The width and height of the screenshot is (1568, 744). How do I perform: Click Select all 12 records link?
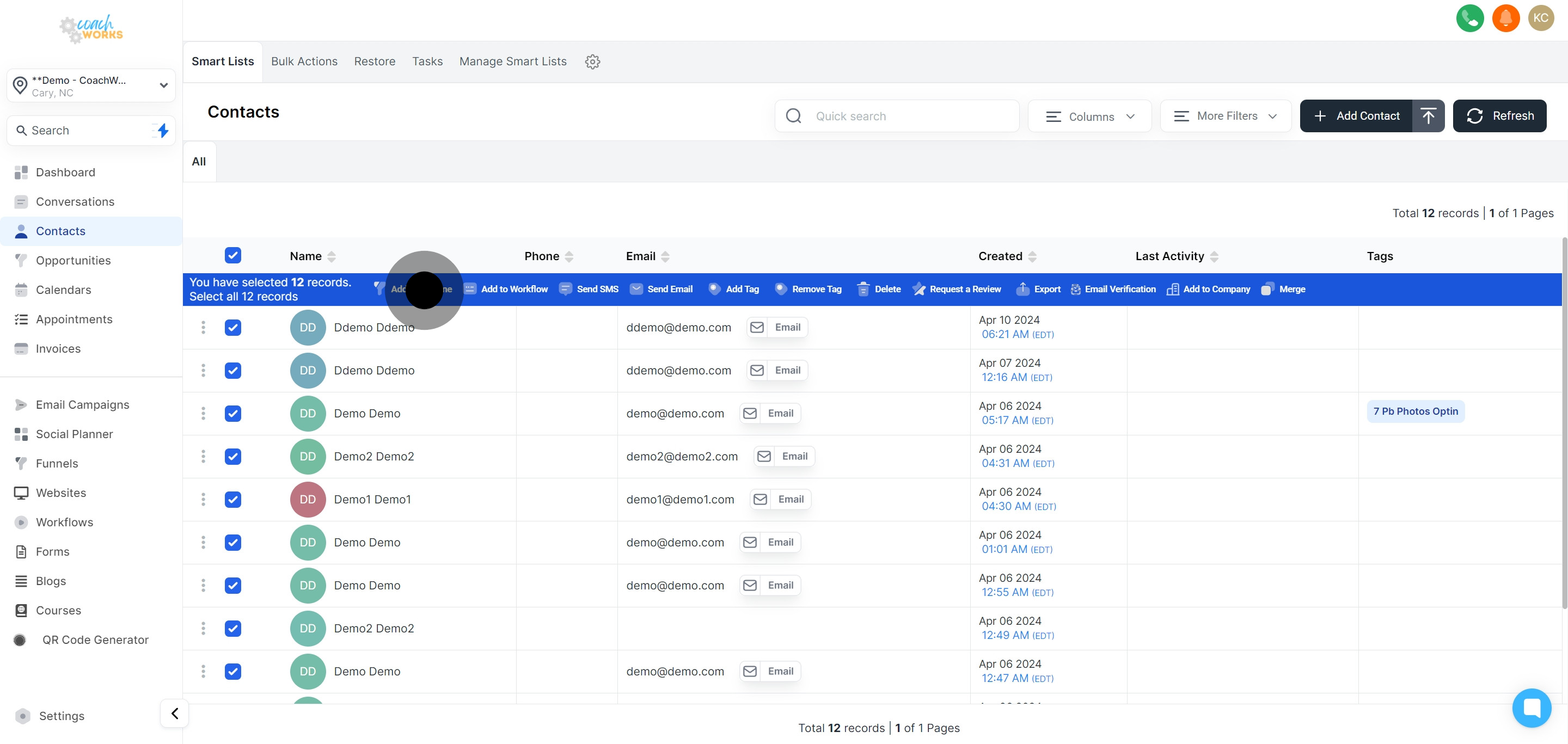tap(243, 297)
